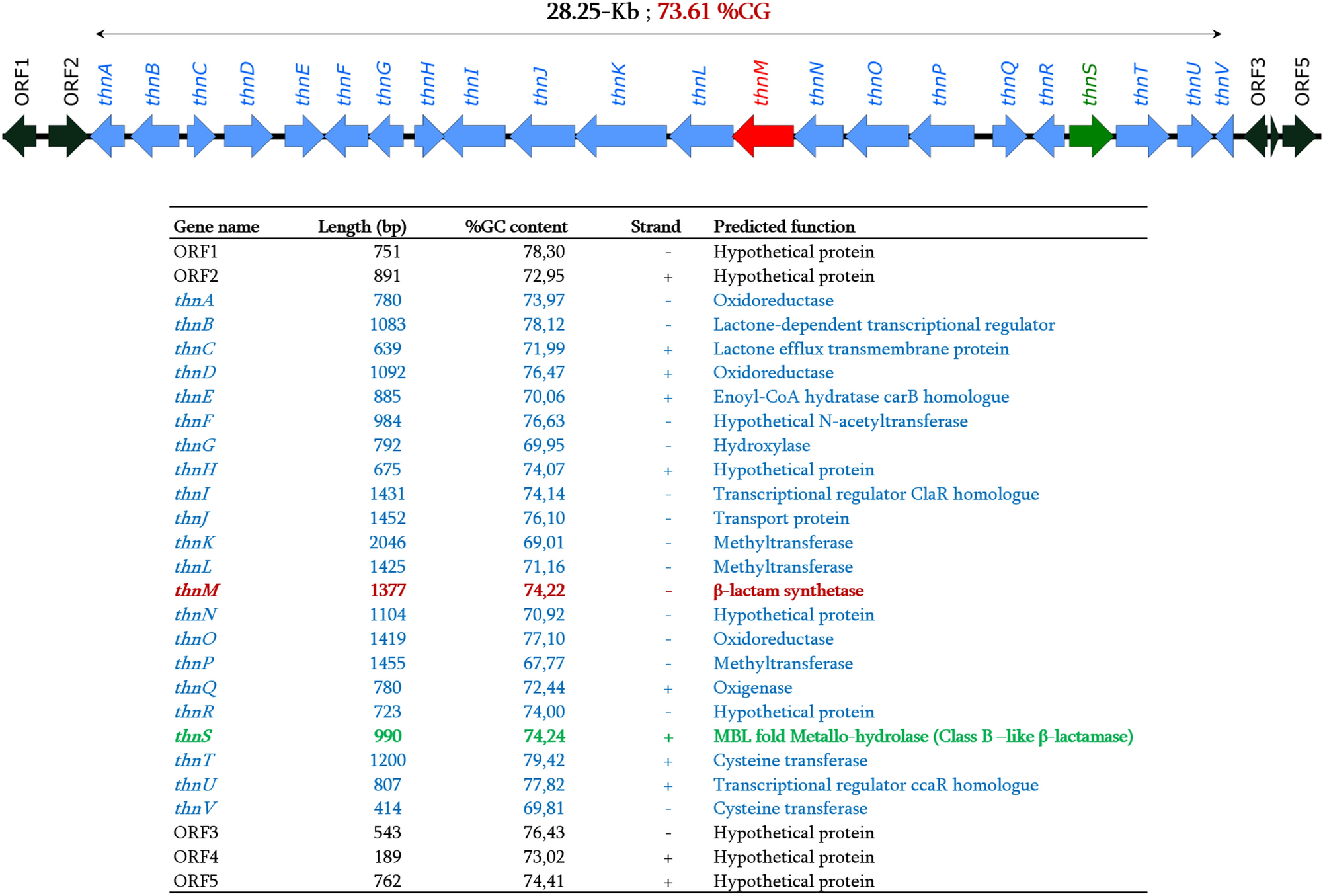Click the thnD gene arrow
The image size is (1323, 896).
point(248,136)
